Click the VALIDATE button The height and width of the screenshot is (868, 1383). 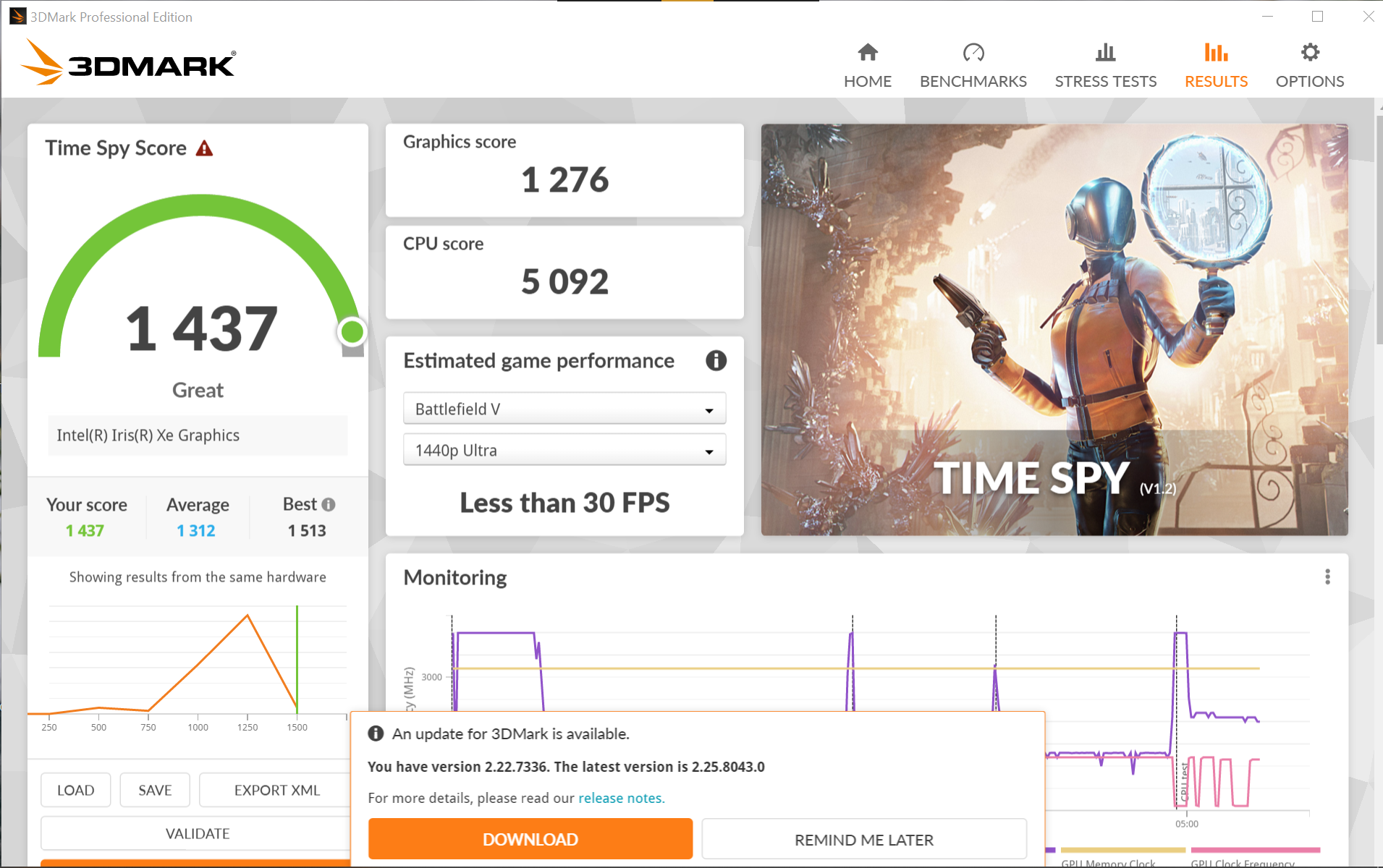pos(197,833)
